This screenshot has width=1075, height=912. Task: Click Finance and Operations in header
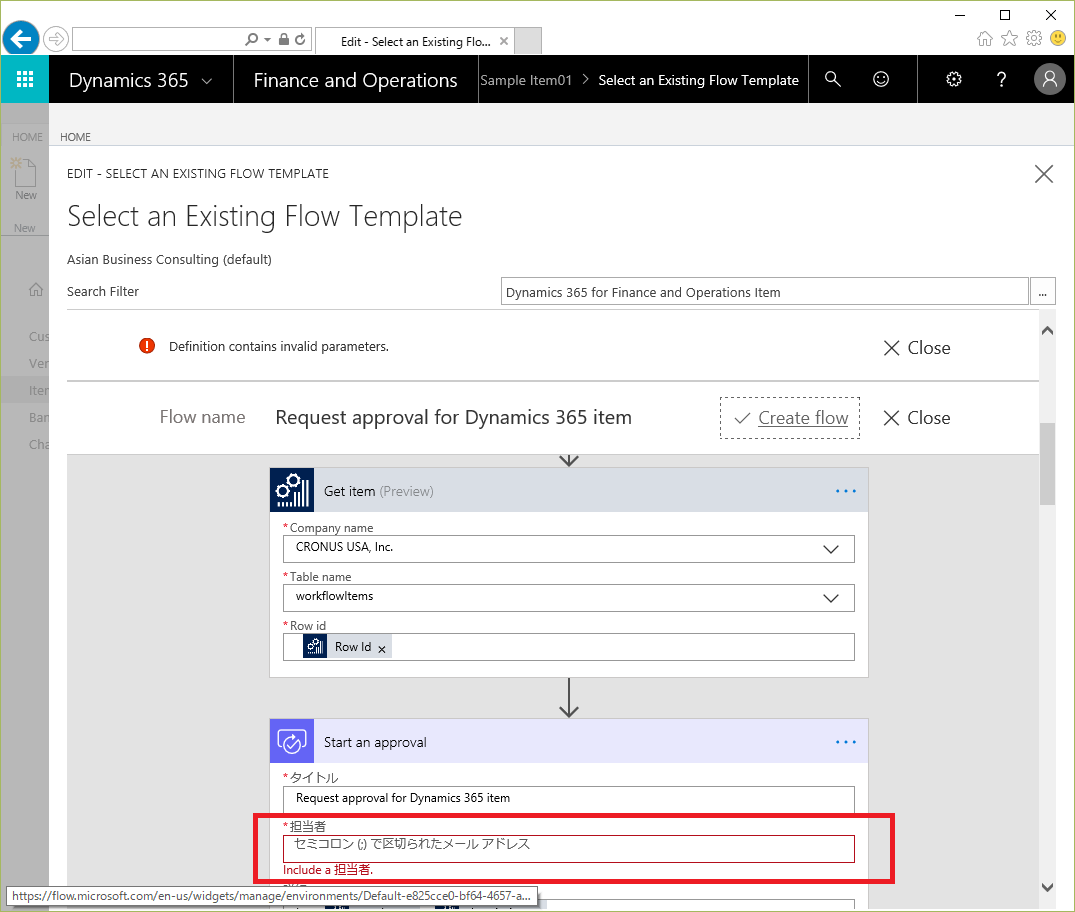[355, 80]
